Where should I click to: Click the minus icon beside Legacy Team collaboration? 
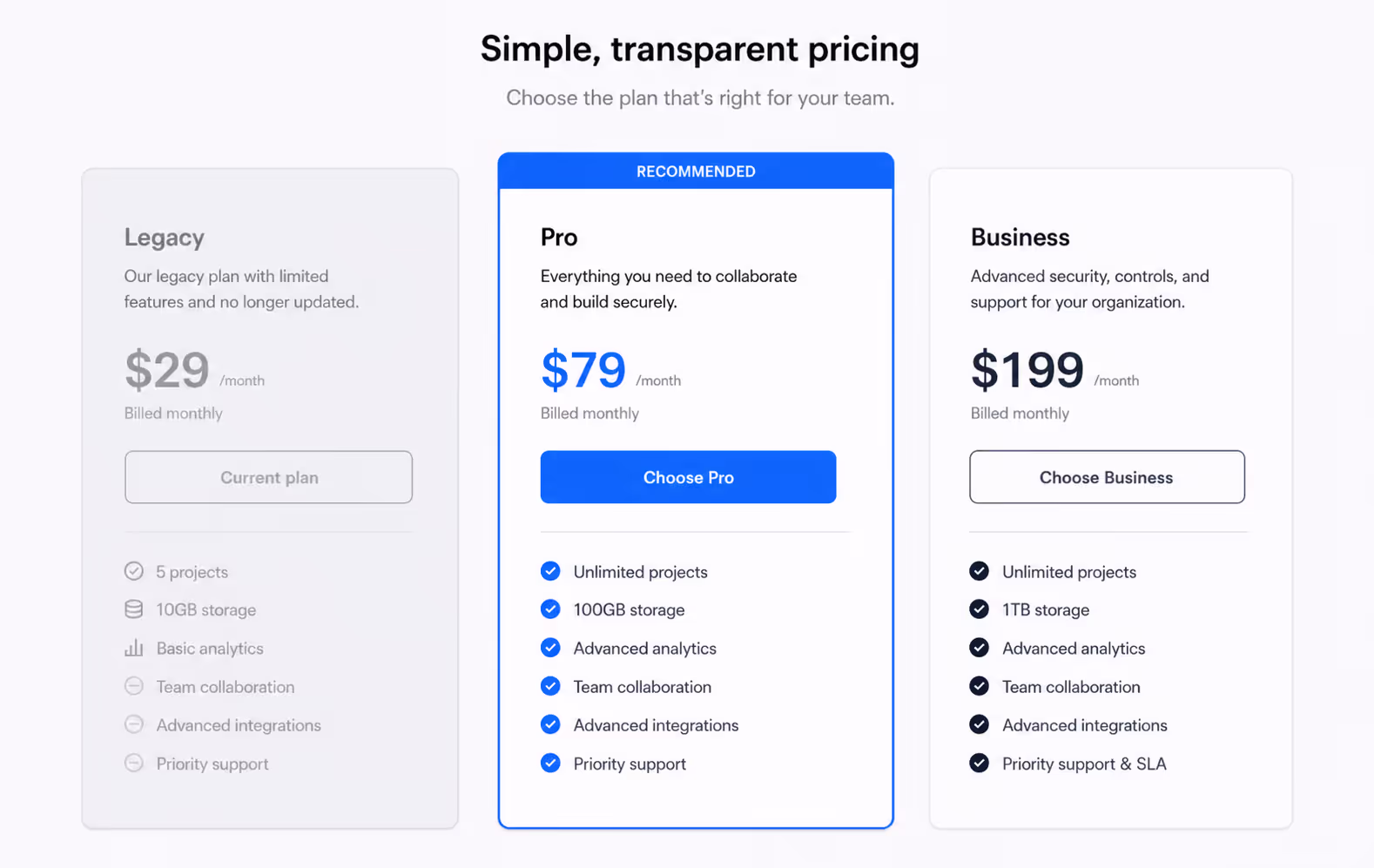coord(133,686)
